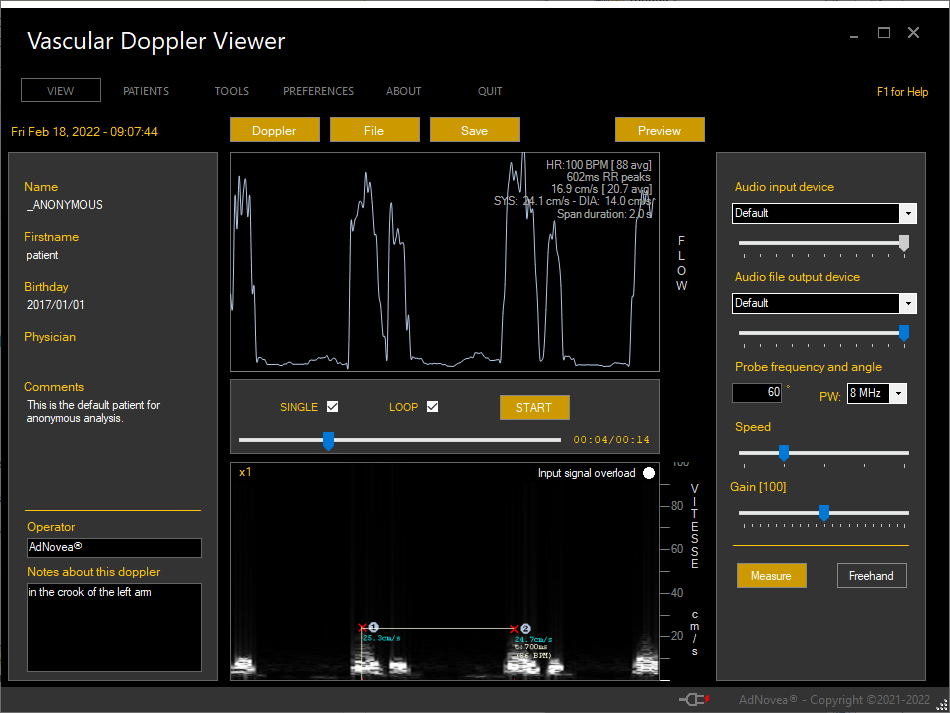This screenshot has width=950, height=713.
Task: Click the 25.3cm/s measurement label
Action: point(382,638)
